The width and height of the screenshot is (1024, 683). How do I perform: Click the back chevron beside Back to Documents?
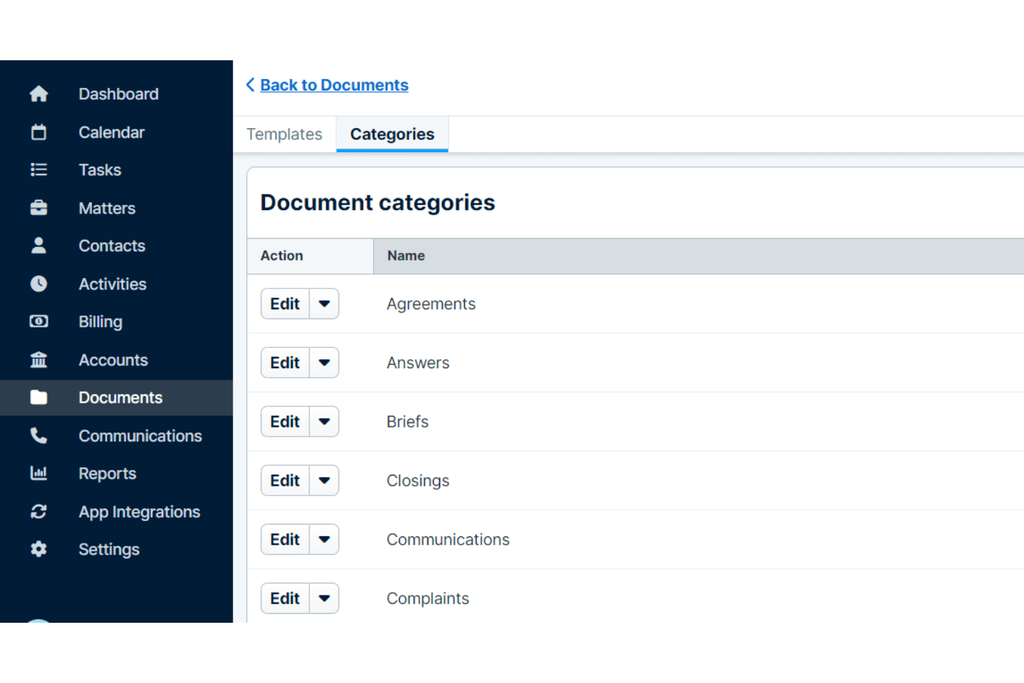(250, 85)
